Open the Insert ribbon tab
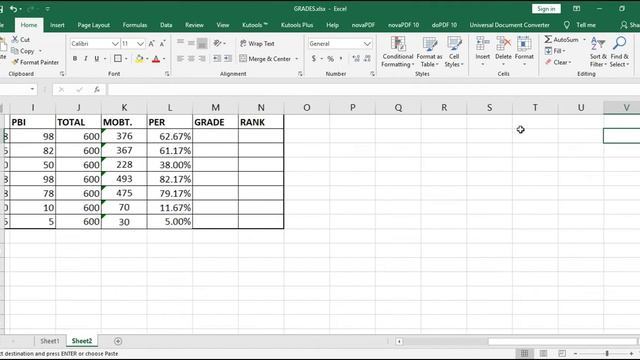Screen dimensions: 640x360 tap(57, 25)
